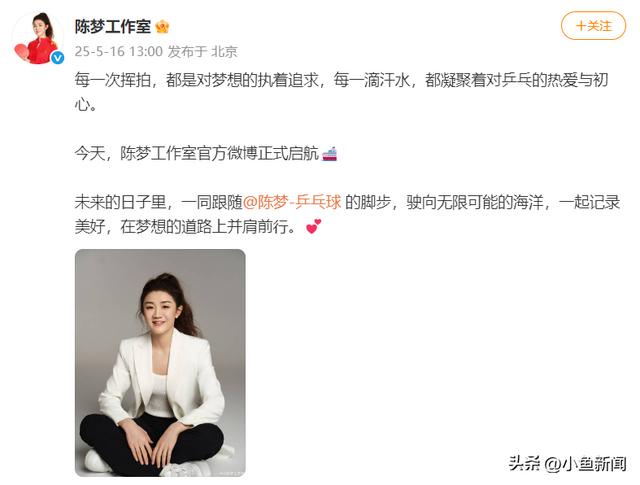Click the 心。 text on the second line
This screenshot has height=485, width=640.
[x=86, y=105]
